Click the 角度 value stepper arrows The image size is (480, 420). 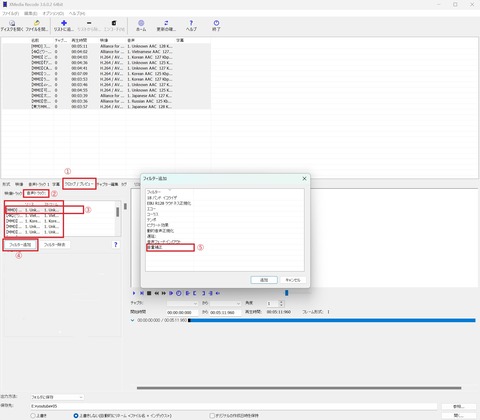[x=281, y=304]
